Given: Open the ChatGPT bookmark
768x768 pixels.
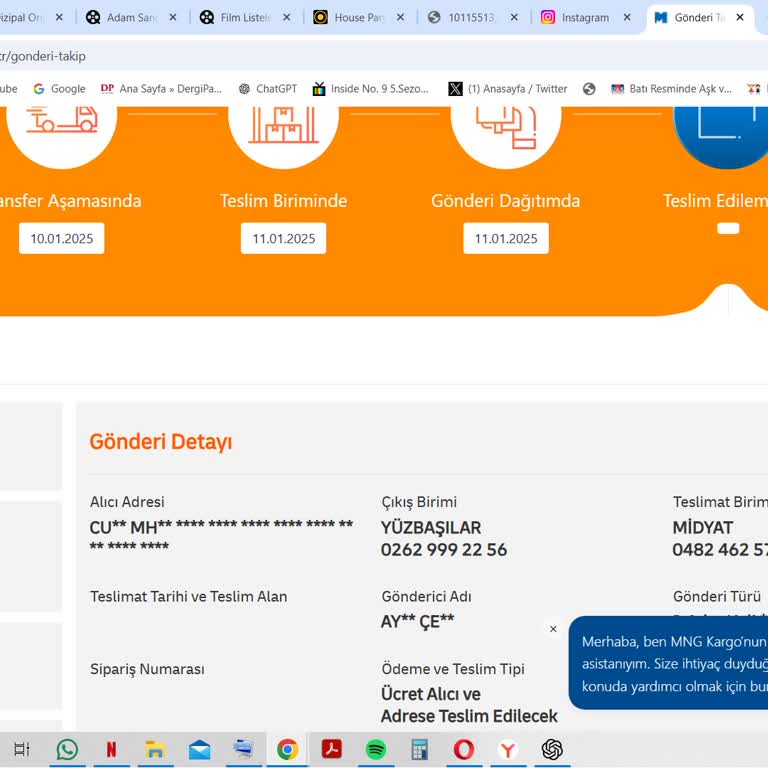Looking at the screenshot, I should pos(268,89).
